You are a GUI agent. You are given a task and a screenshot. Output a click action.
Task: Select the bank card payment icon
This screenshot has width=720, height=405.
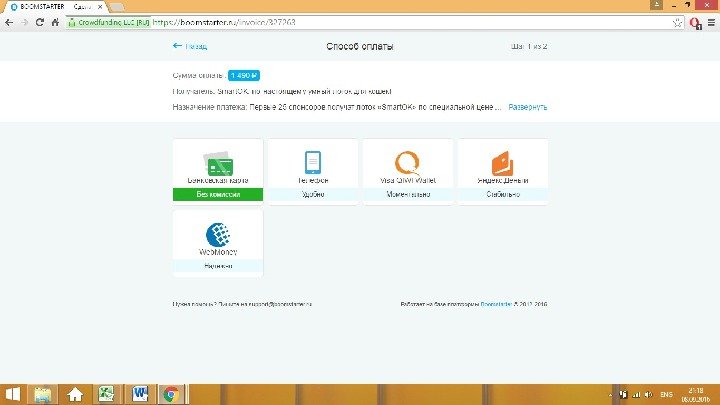click(x=218, y=163)
